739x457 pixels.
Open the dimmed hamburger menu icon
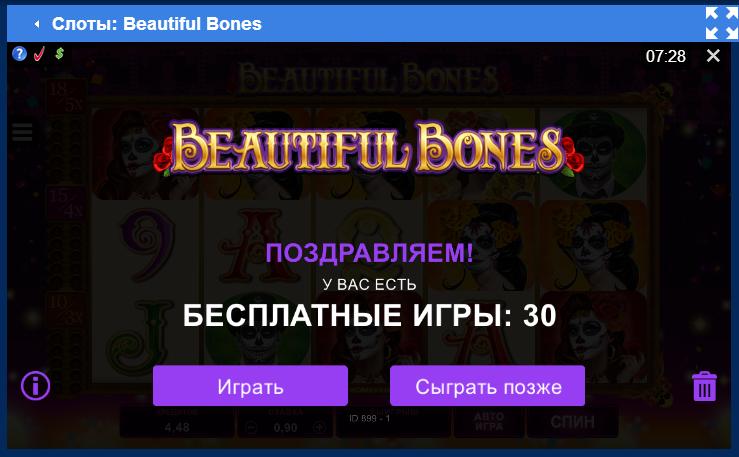click(22, 132)
